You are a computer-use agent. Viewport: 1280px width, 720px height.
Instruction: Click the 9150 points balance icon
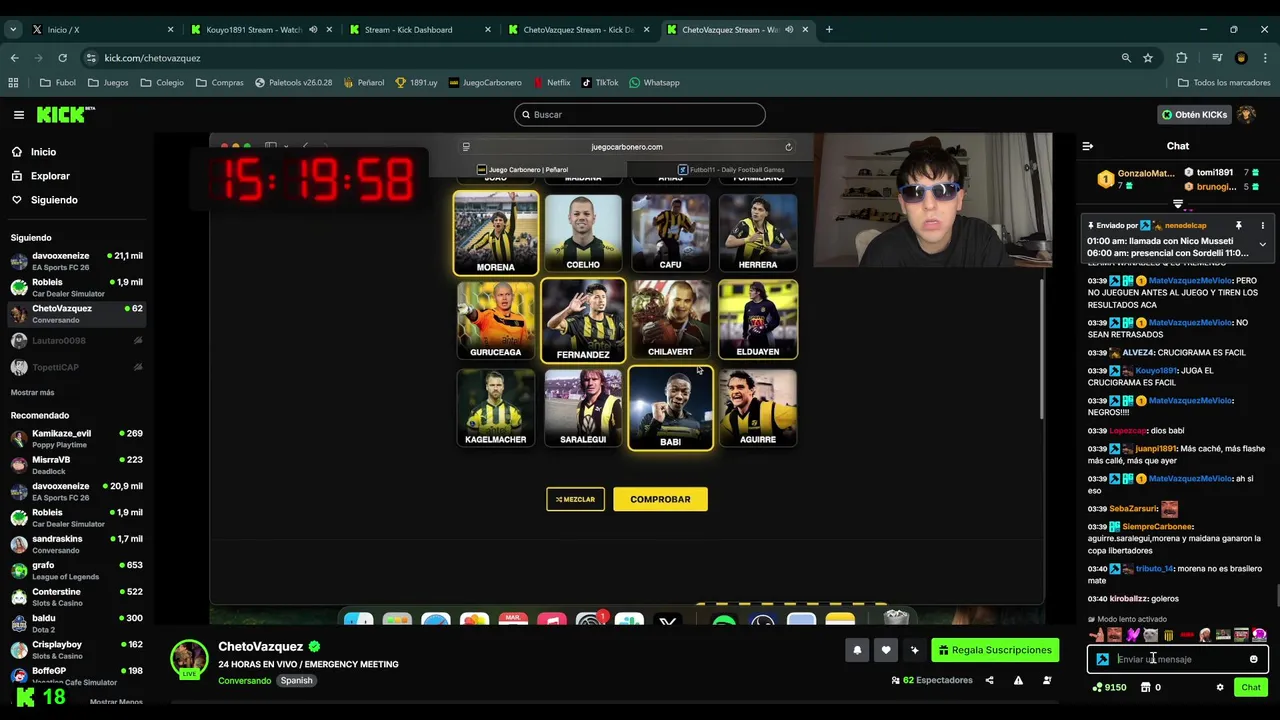click(x=1098, y=688)
